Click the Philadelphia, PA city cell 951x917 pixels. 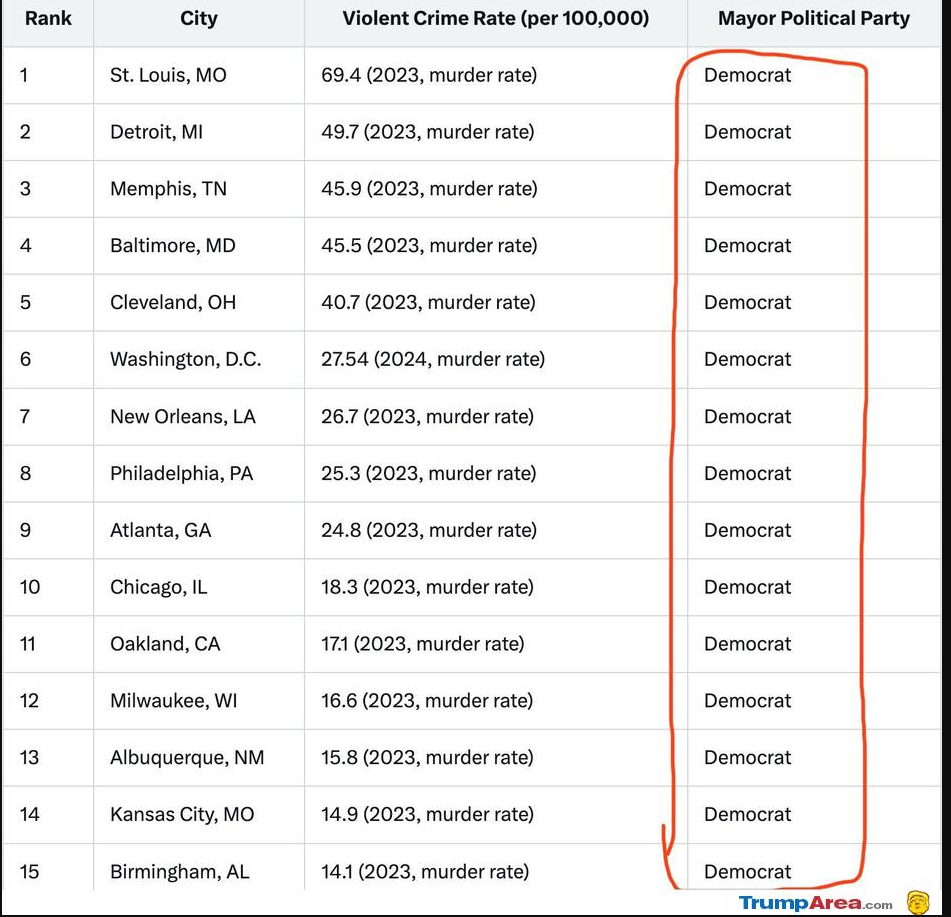pyautogui.click(x=199, y=474)
